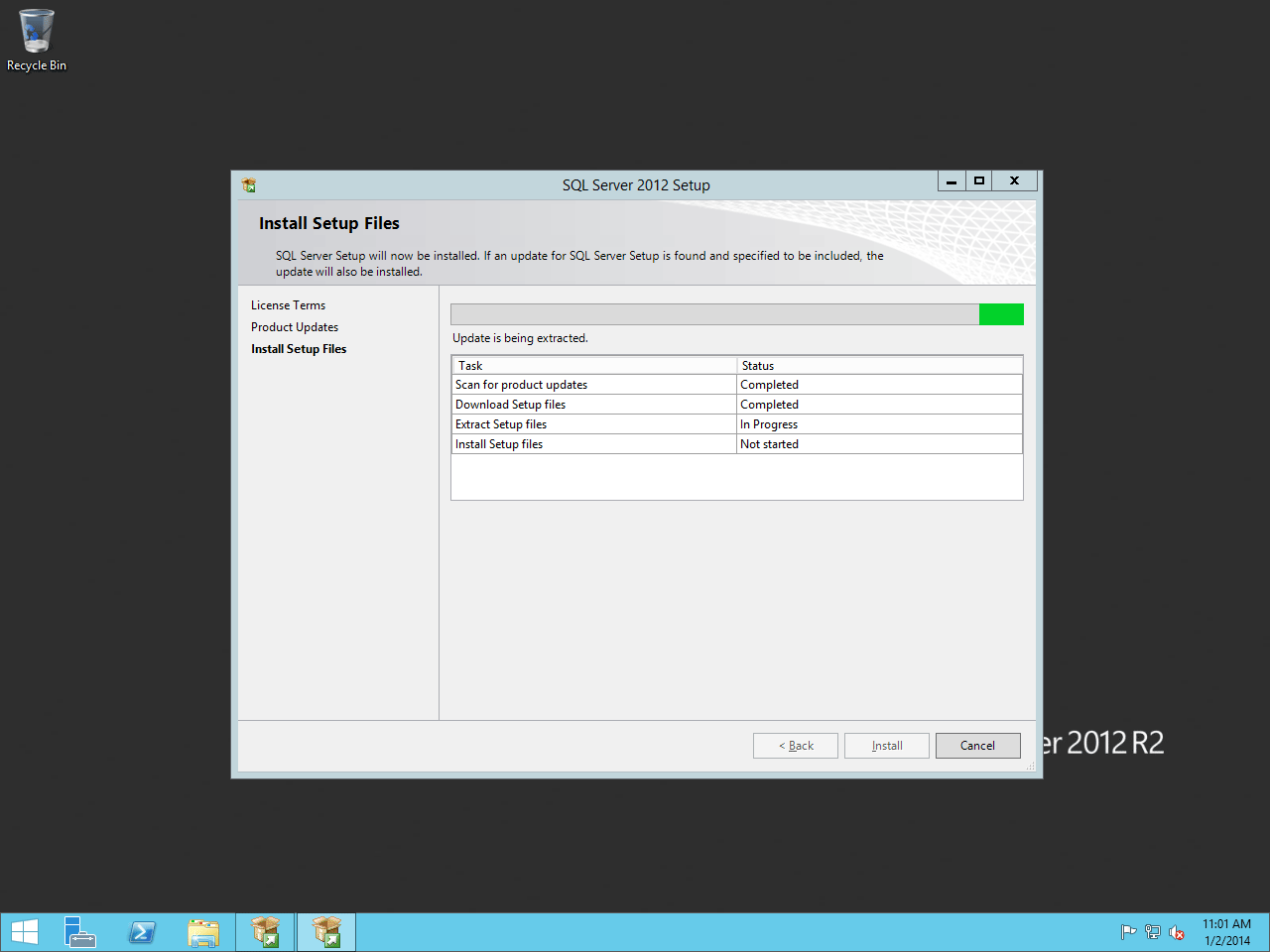The image size is (1270, 952).
Task: Open the Recycle Bin desktop icon
Action: tap(36, 40)
